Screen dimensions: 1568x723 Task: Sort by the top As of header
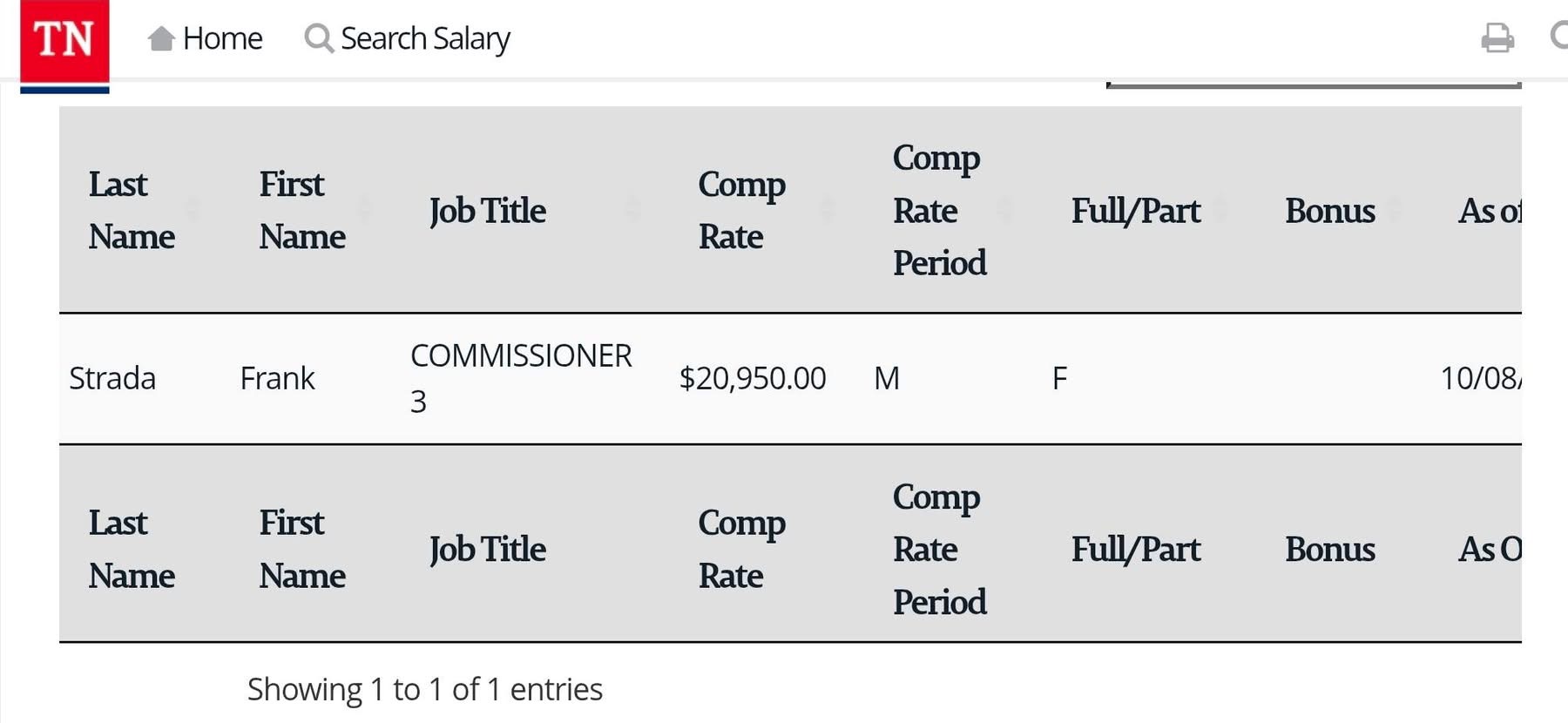click(1489, 210)
